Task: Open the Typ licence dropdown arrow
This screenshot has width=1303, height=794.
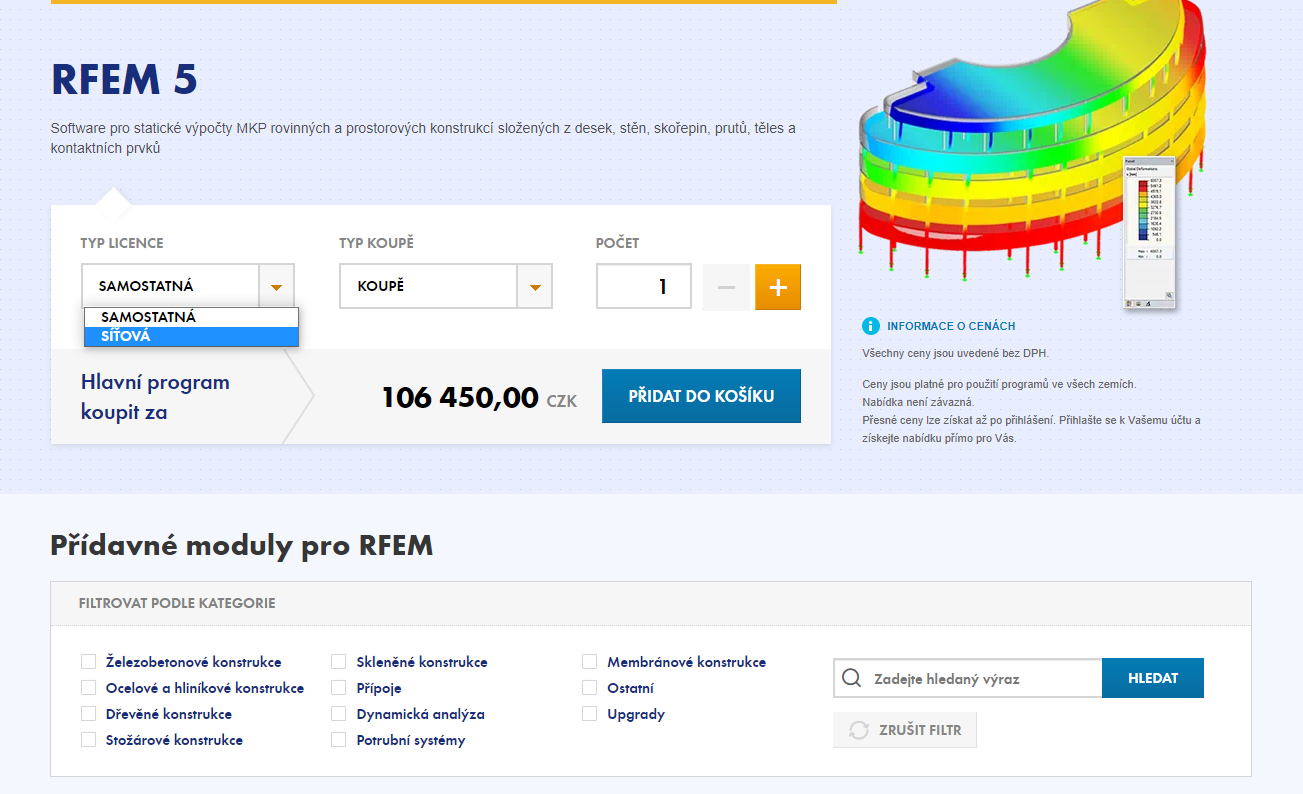Action: coord(276,287)
